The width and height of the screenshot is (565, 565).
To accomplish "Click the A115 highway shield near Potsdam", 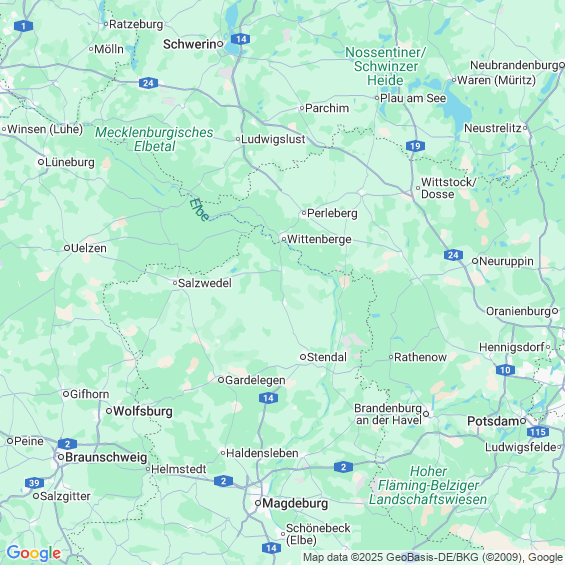I will point(538,432).
